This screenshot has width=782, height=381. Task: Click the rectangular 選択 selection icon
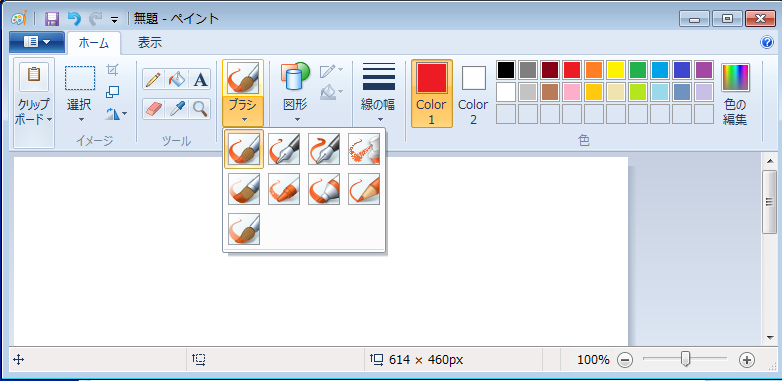point(80,78)
